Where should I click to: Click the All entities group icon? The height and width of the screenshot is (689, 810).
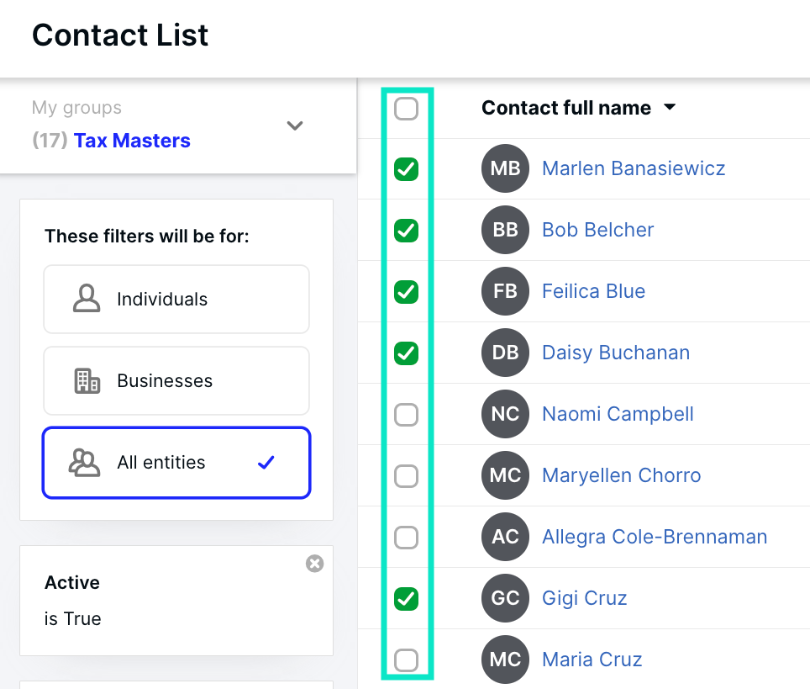pos(84,462)
